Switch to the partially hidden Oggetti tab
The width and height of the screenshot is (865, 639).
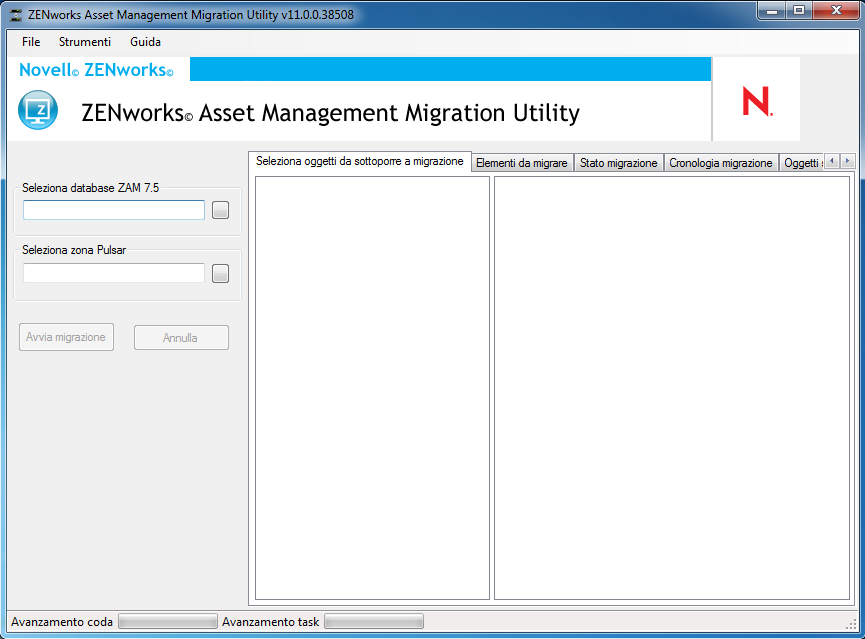click(802, 163)
